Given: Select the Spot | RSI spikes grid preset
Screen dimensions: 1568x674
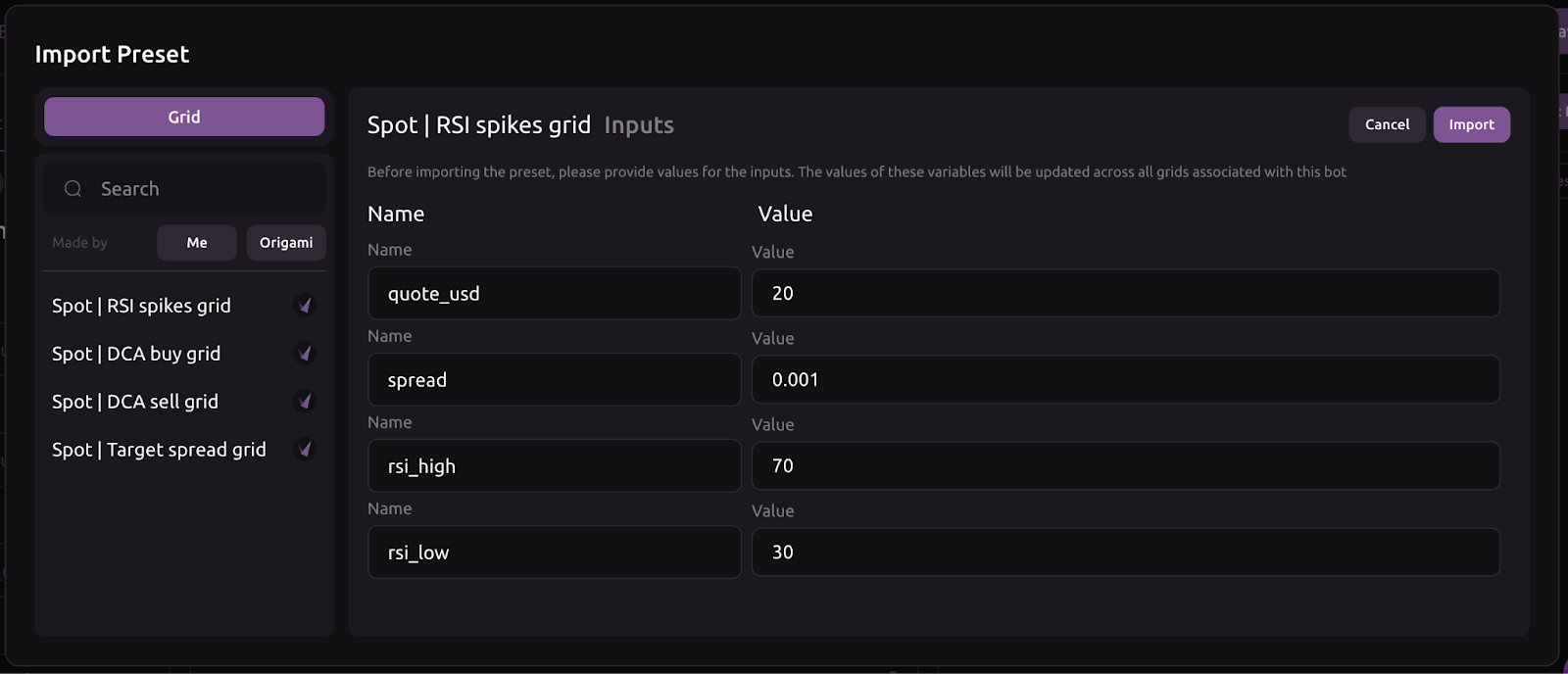Looking at the screenshot, I should pos(141,306).
